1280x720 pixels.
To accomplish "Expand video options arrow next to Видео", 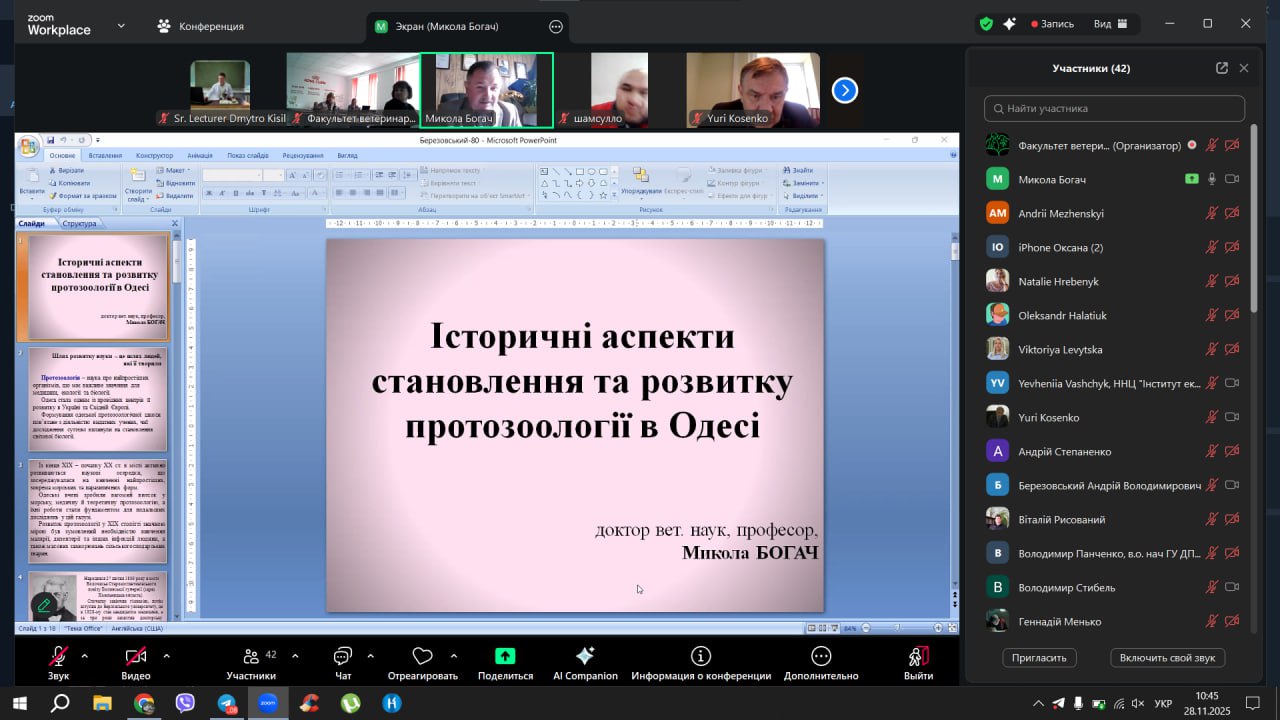I will point(166,656).
